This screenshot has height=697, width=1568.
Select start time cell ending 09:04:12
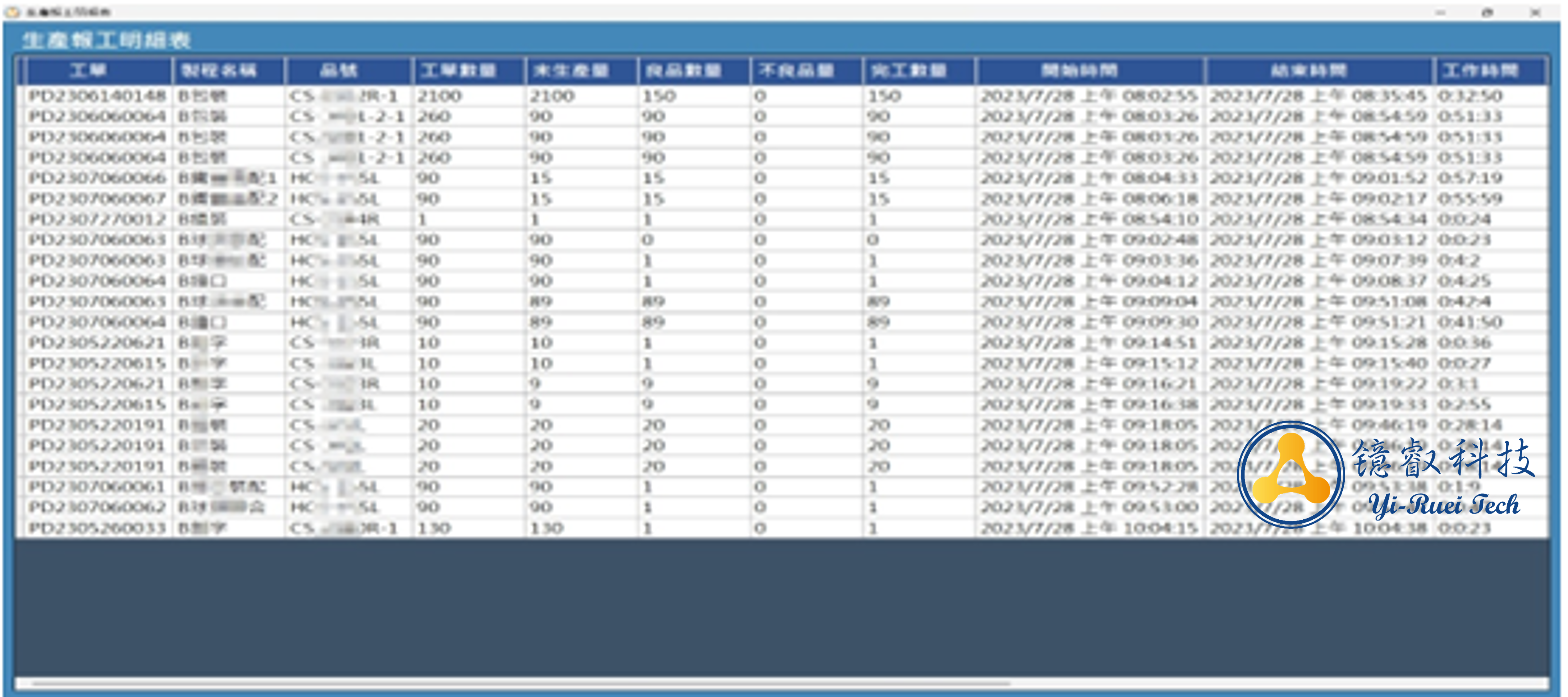coord(1090,281)
